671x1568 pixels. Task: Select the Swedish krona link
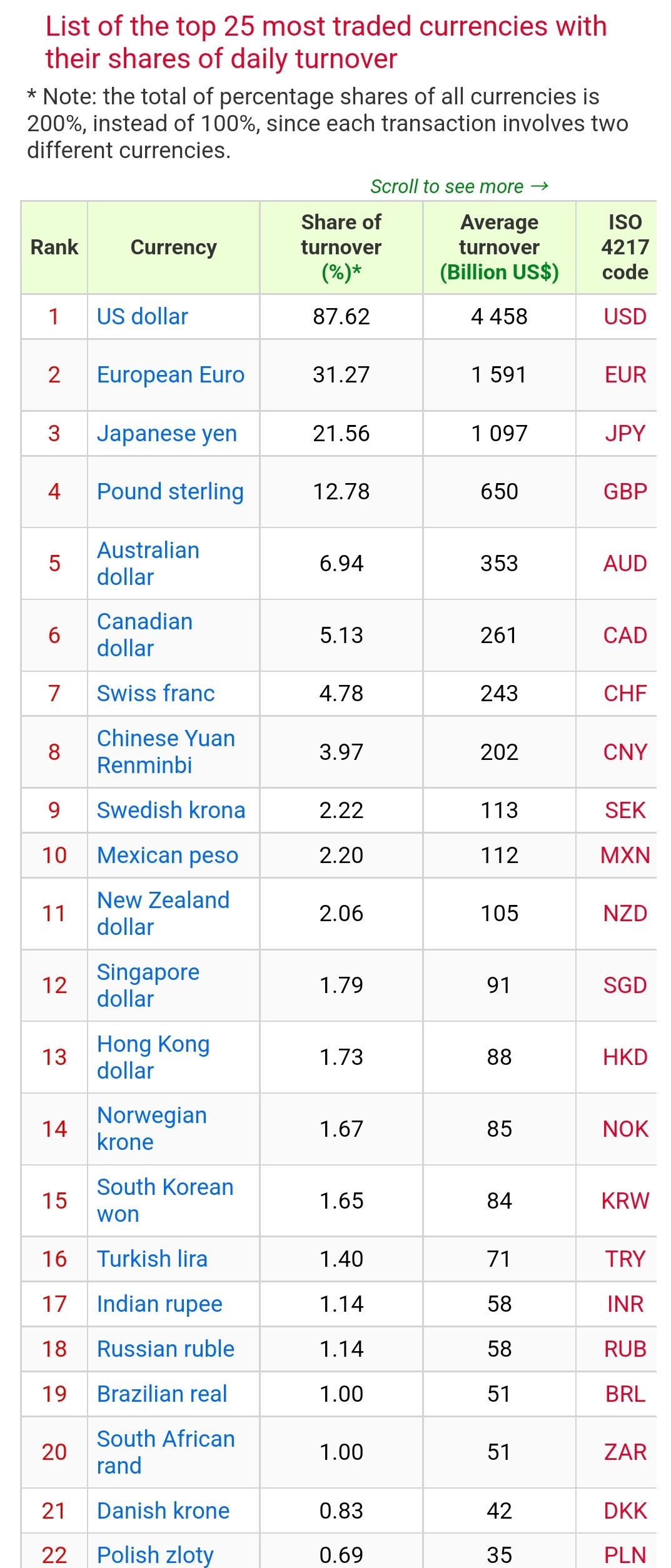tap(171, 810)
